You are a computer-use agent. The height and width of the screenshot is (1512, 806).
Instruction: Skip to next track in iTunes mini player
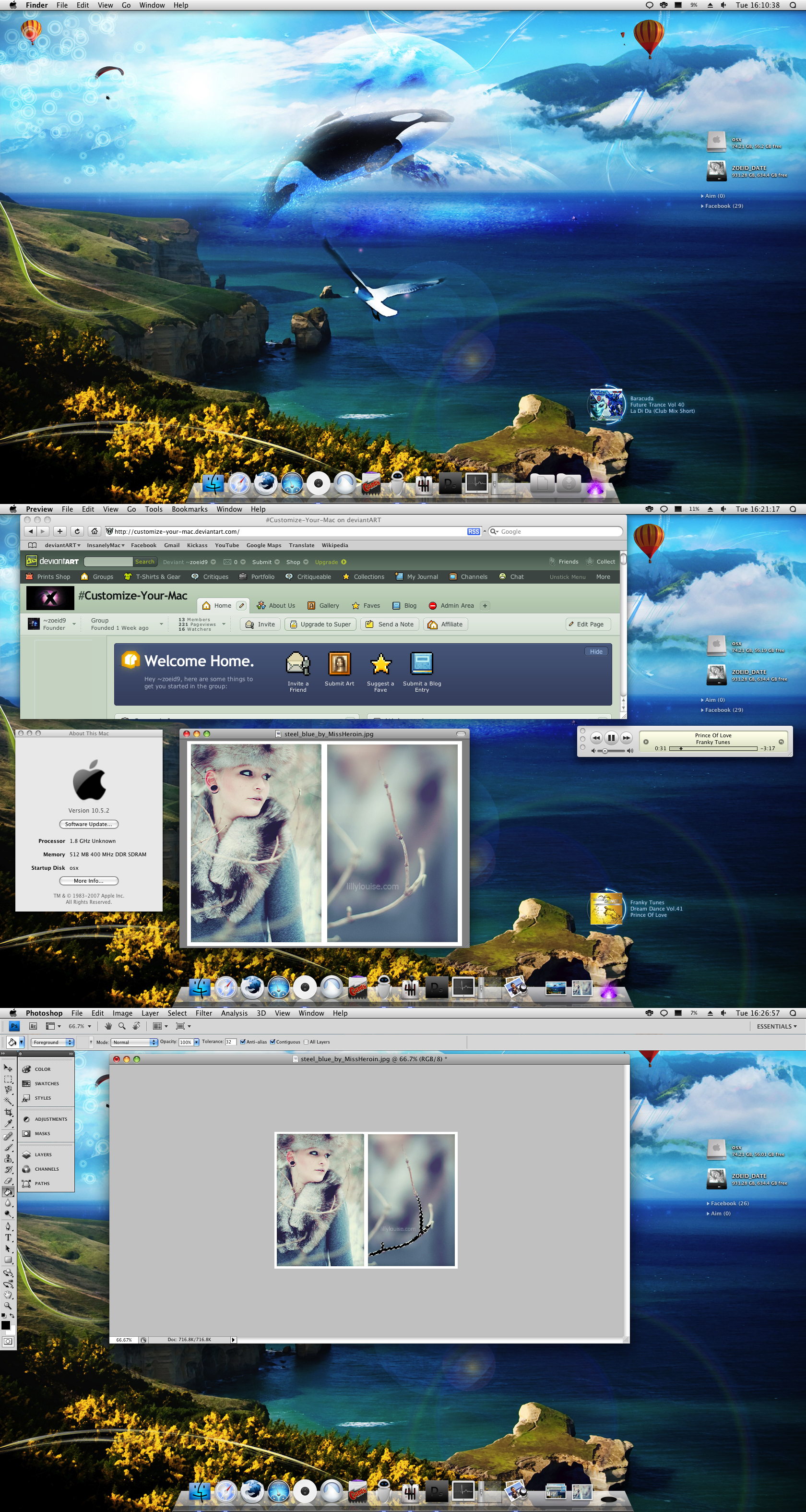[626, 738]
